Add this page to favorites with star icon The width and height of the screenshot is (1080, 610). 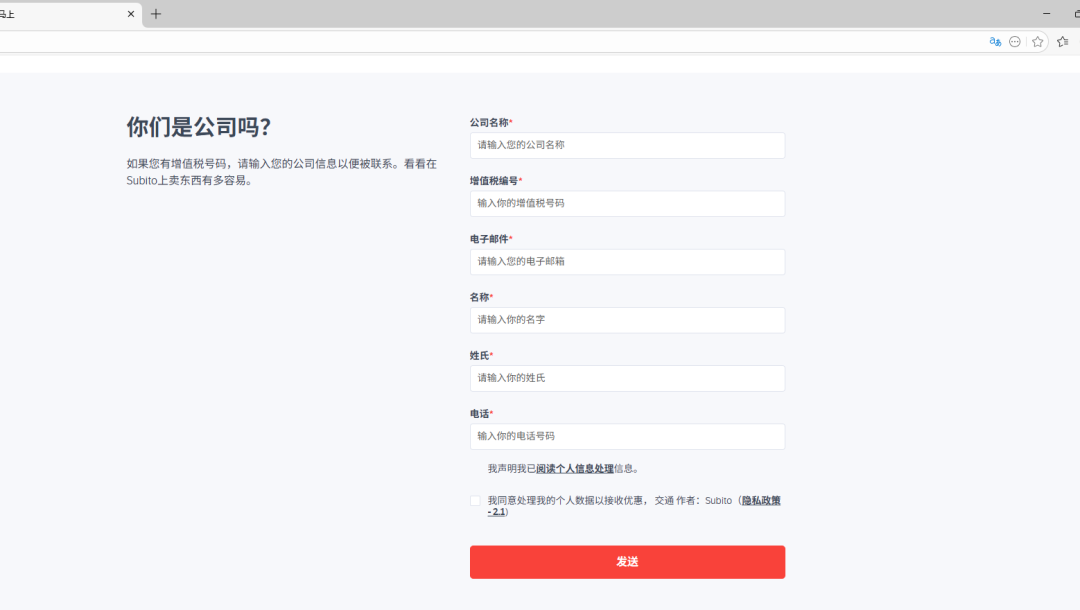1038,42
